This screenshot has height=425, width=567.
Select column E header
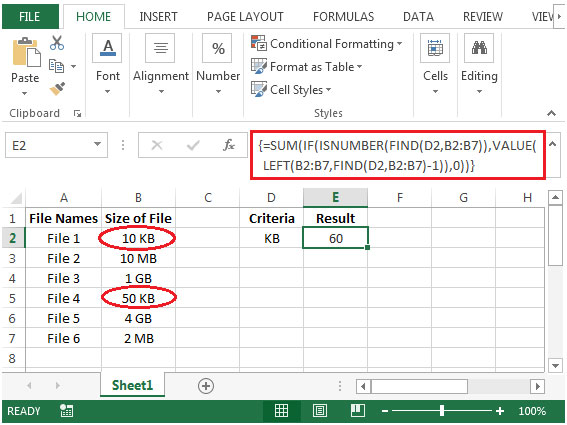336,198
